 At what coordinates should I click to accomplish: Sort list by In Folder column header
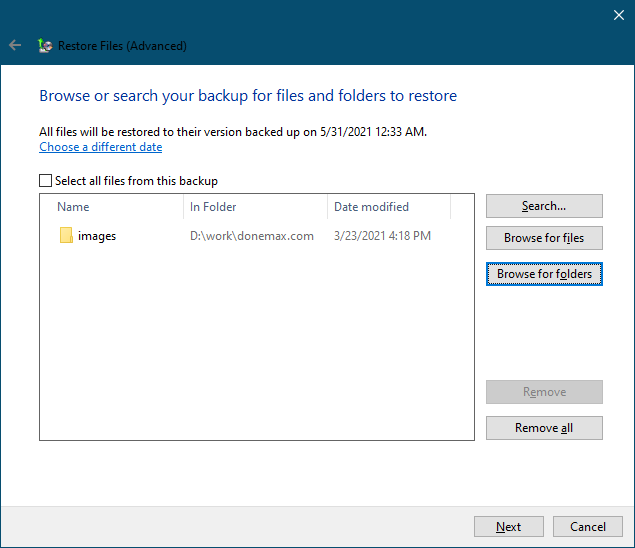coord(255,207)
